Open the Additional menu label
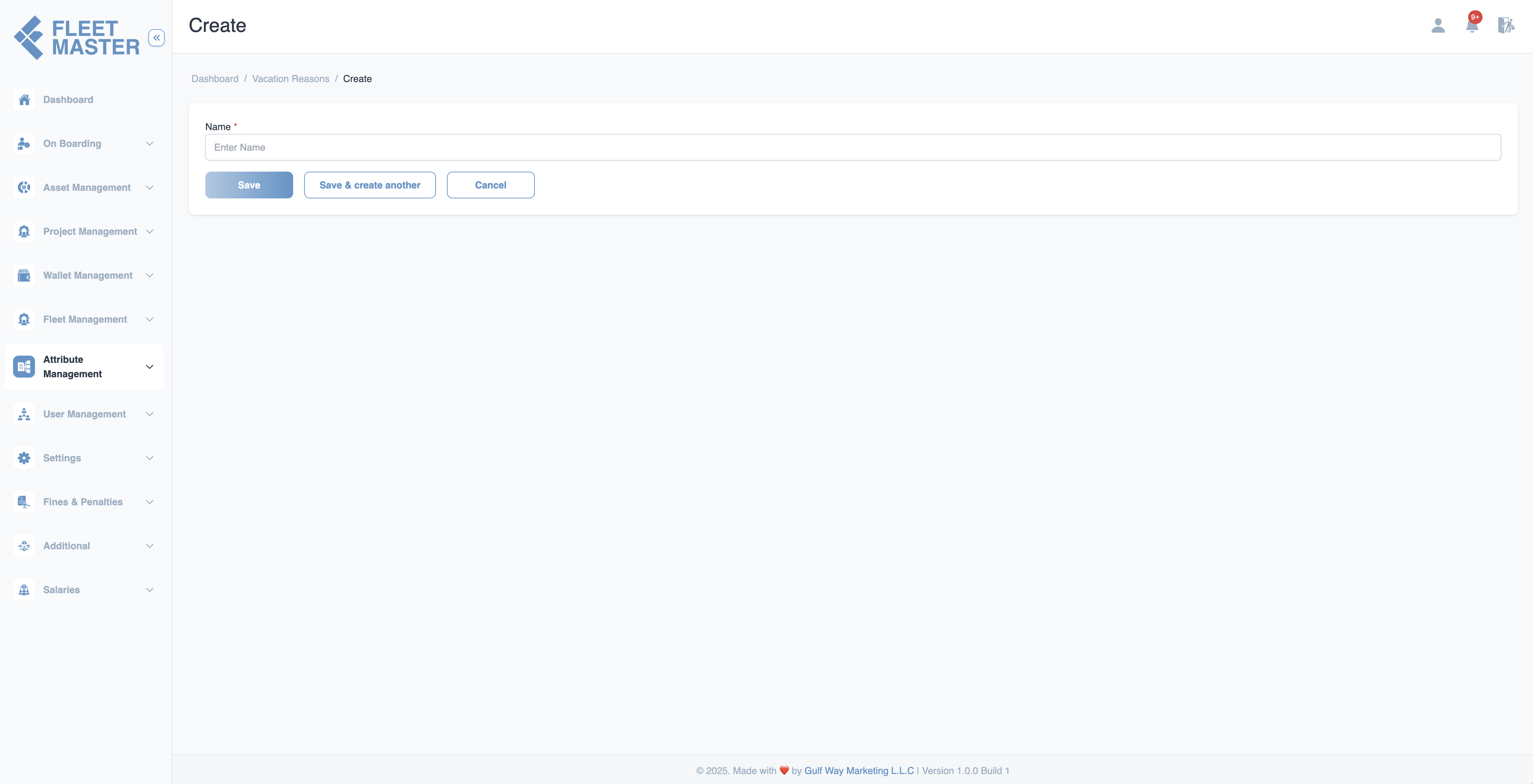 click(67, 546)
